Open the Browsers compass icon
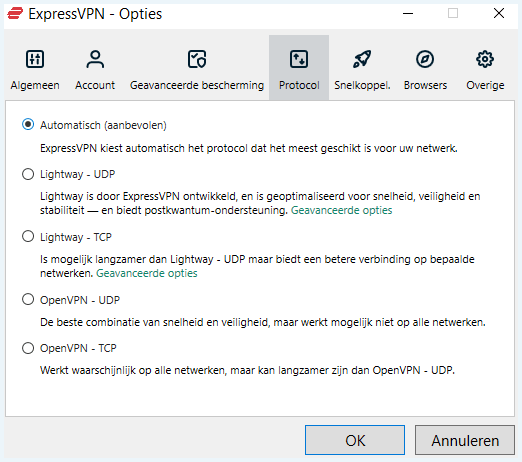Image resolution: width=522 pixels, height=462 pixels. click(x=425, y=59)
